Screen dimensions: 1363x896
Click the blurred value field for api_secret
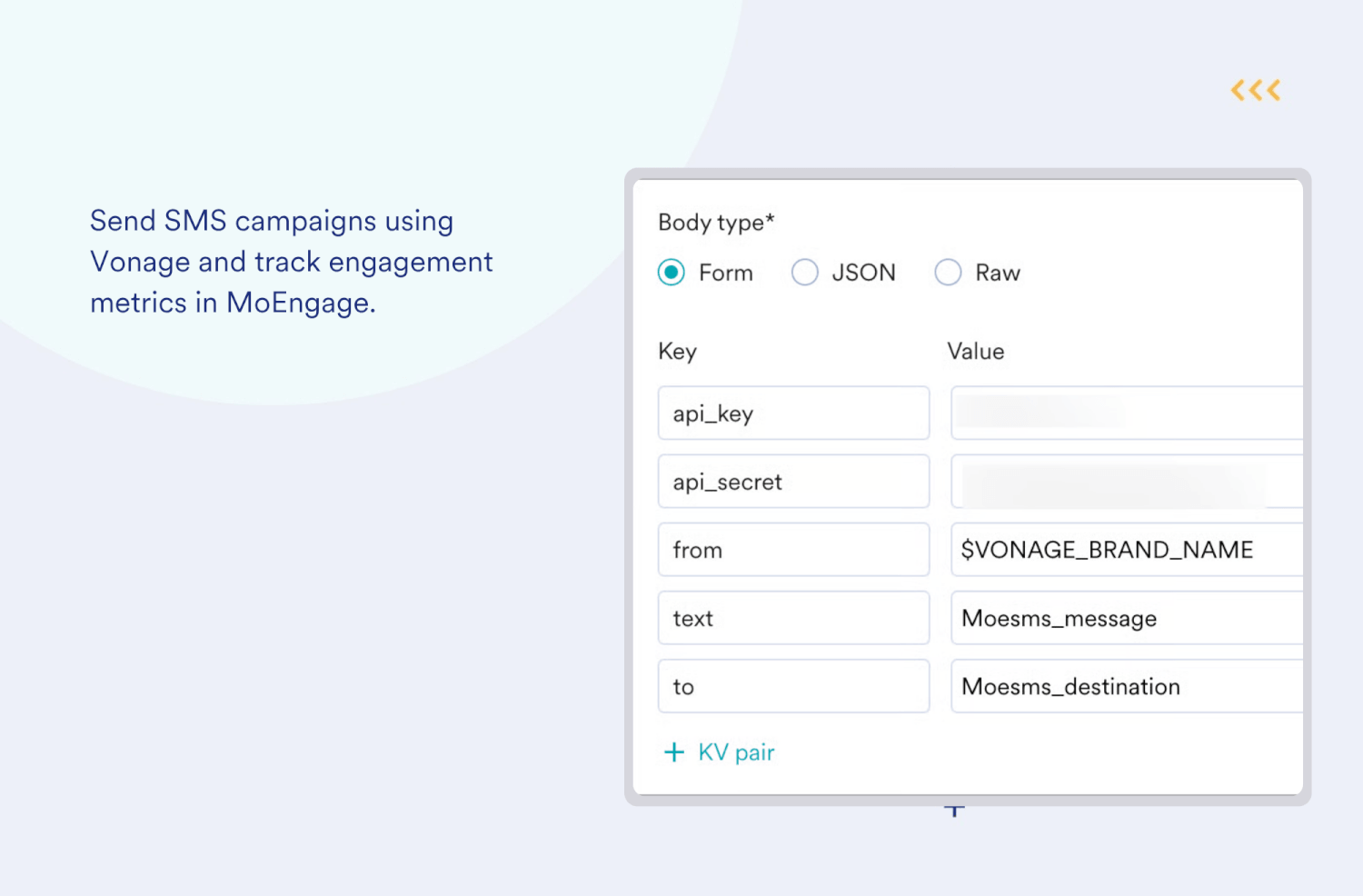tap(1127, 482)
